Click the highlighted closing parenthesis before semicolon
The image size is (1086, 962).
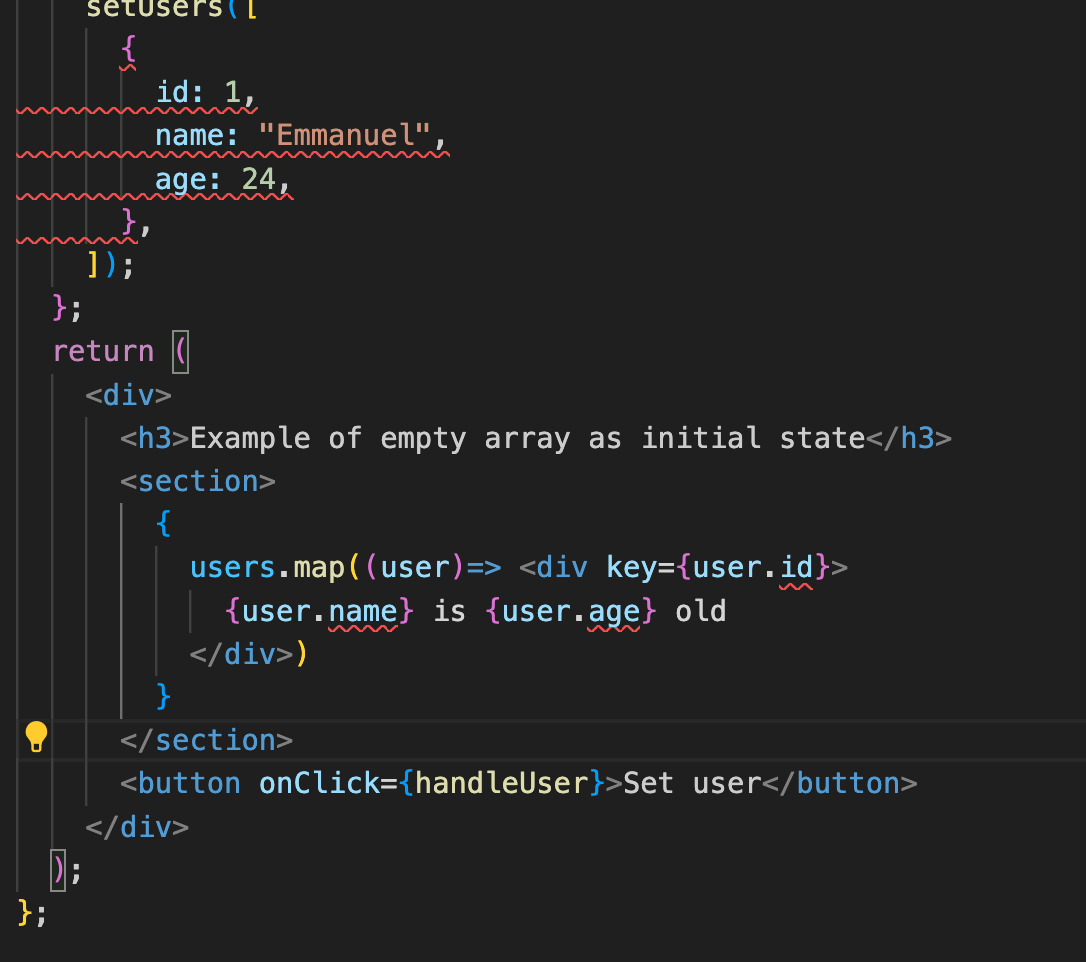pyautogui.click(x=59, y=870)
